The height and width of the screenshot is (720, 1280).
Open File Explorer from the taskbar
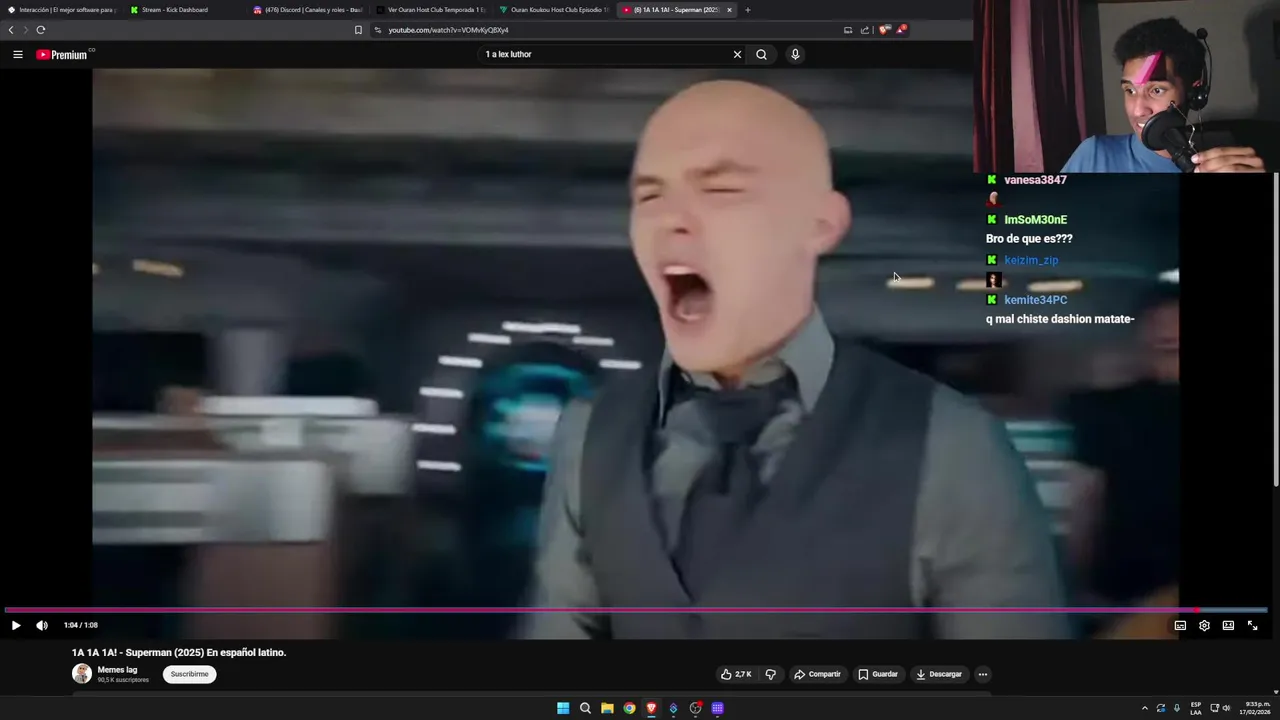(x=607, y=708)
